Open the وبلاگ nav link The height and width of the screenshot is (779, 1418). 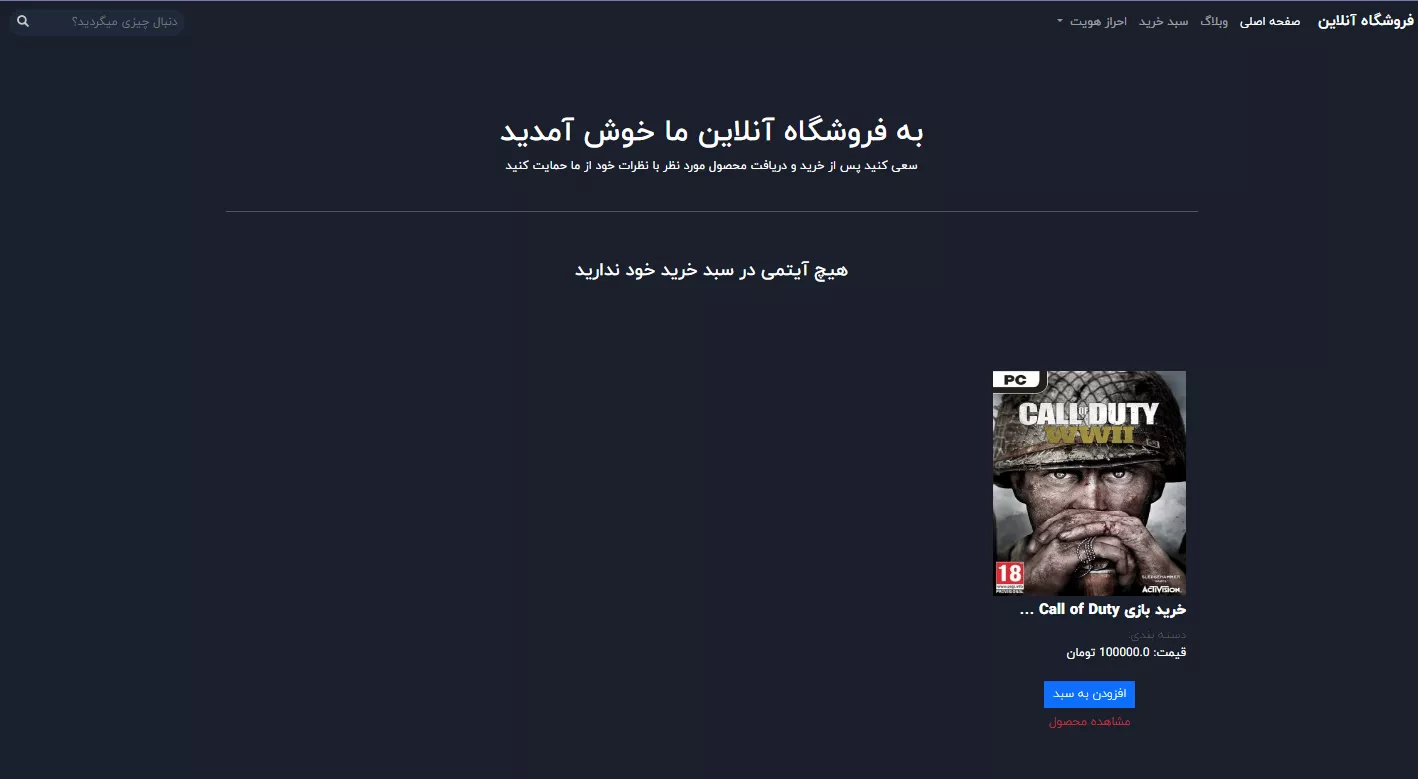pyautogui.click(x=1214, y=21)
